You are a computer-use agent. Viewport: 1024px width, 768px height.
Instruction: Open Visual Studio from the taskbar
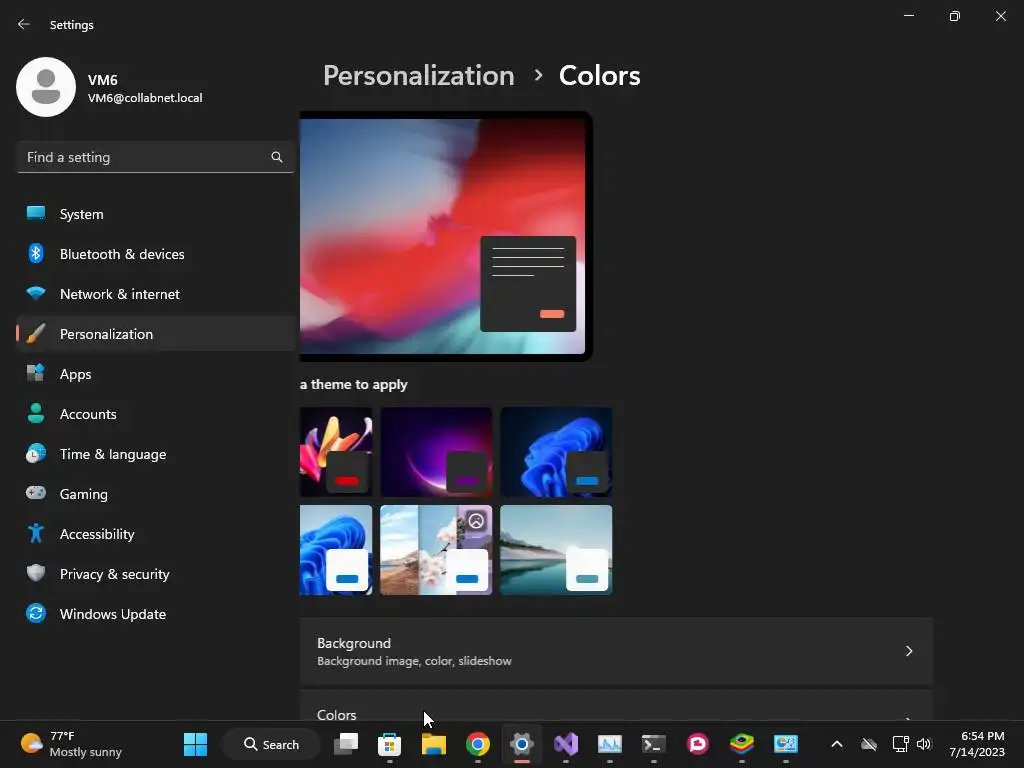click(x=566, y=744)
